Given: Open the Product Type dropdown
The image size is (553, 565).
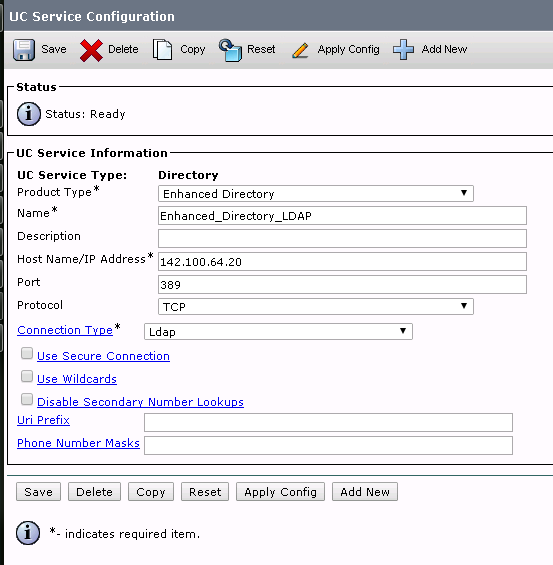Looking at the screenshot, I should tap(316, 193).
